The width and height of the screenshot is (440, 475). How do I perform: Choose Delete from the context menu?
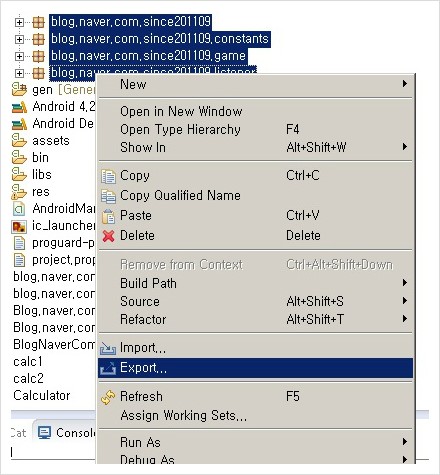pyautogui.click(x=255, y=236)
